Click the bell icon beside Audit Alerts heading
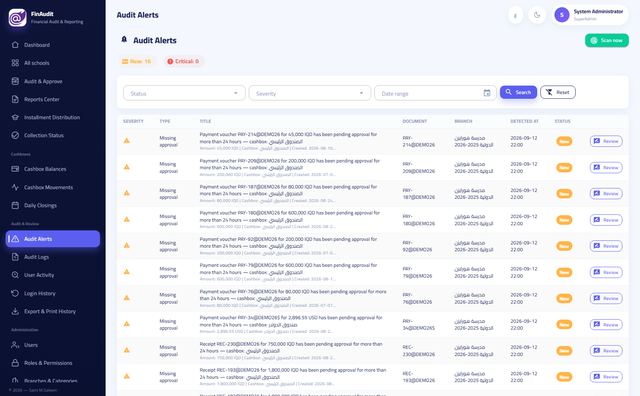640x396 pixels. point(124,40)
